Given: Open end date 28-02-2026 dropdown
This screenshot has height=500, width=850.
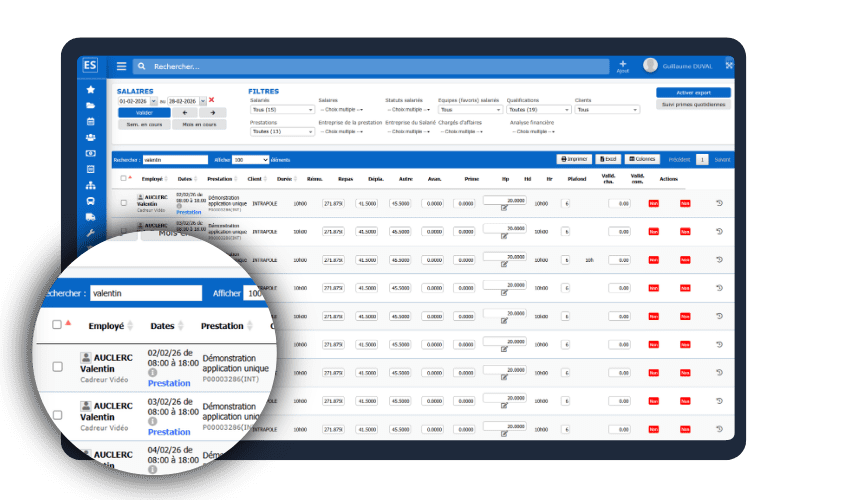Looking at the screenshot, I should pyautogui.click(x=203, y=101).
